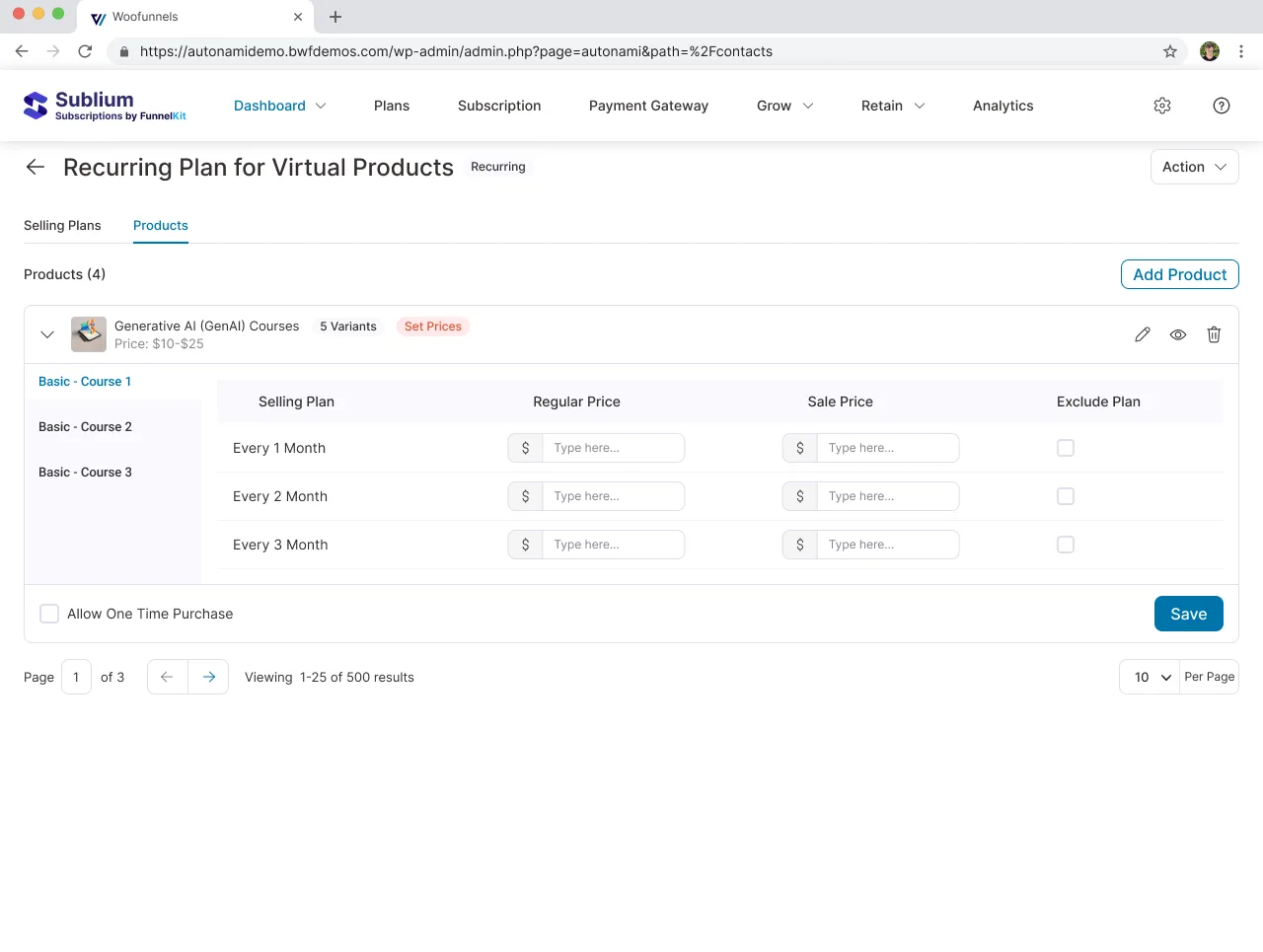Open the help question mark icon
Viewport: 1263px width, 952px height.
coord(1222,106)
